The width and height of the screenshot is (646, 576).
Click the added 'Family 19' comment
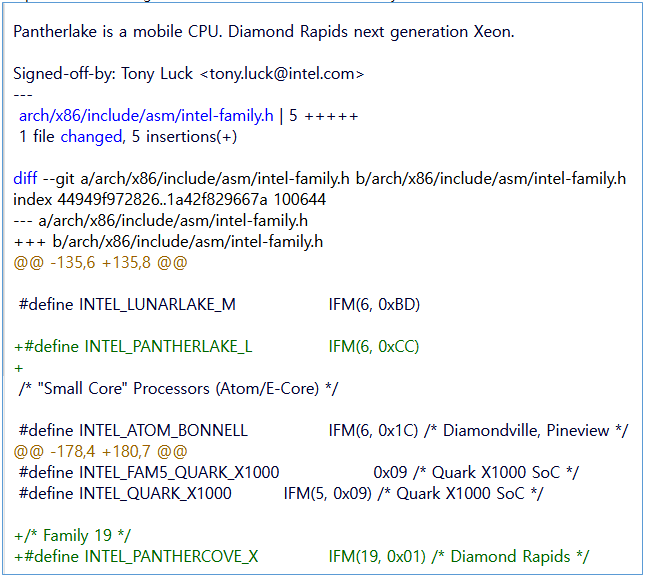click(72, 536)
